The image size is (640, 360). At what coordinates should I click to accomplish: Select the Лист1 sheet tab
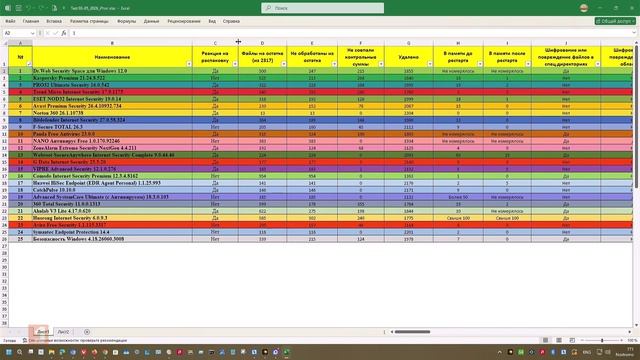point(43,332)
